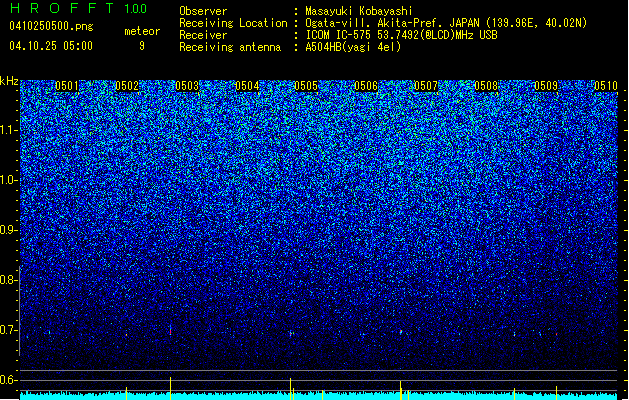Viewport: 629px width, 400px height.
Task: Select the file name 0410250500.png
Action: (51, 26)
